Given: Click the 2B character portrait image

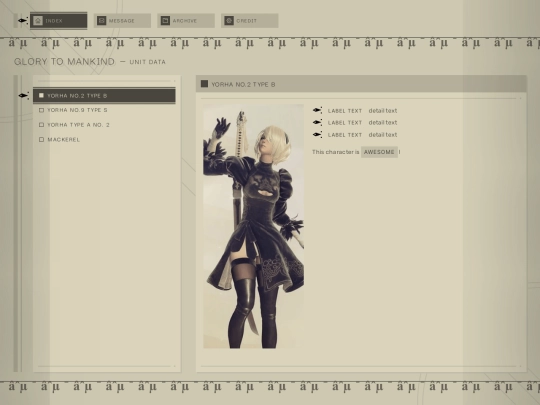Looking at the screenshot, I should 253,226.
